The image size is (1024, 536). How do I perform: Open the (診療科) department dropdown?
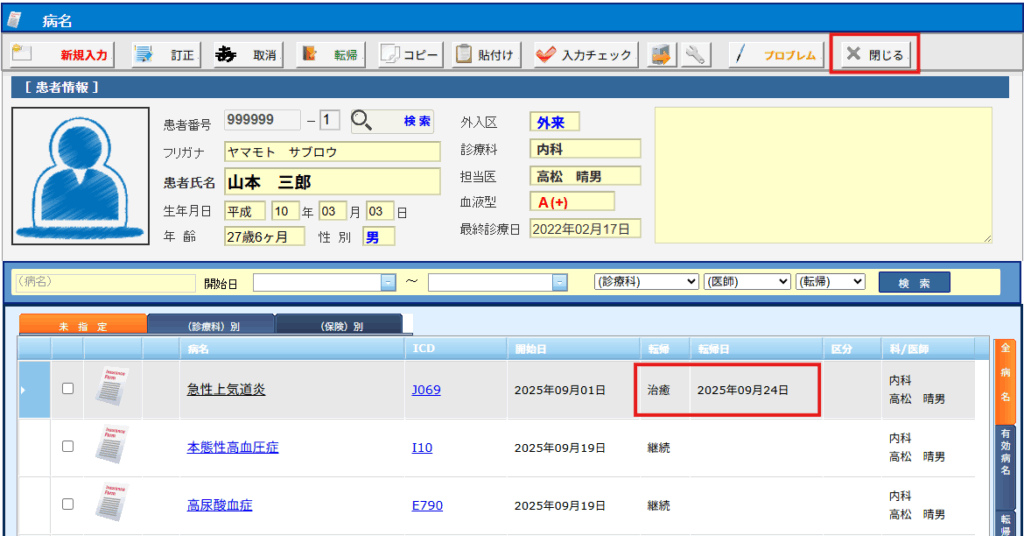pos(645,283)
